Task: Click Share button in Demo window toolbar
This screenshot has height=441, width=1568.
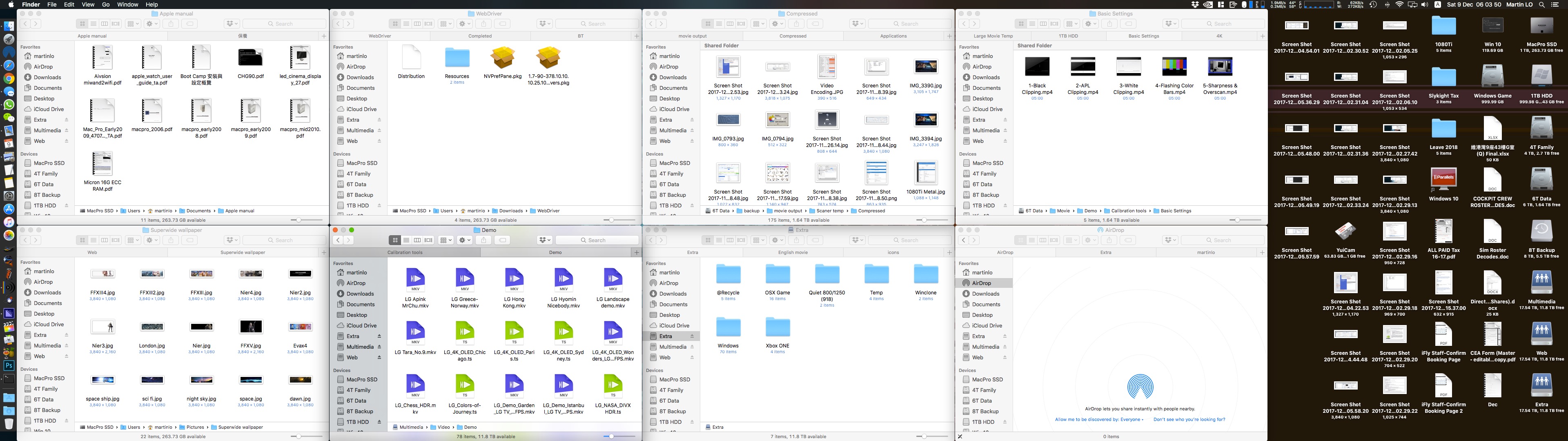Action: tap(484, 240)
